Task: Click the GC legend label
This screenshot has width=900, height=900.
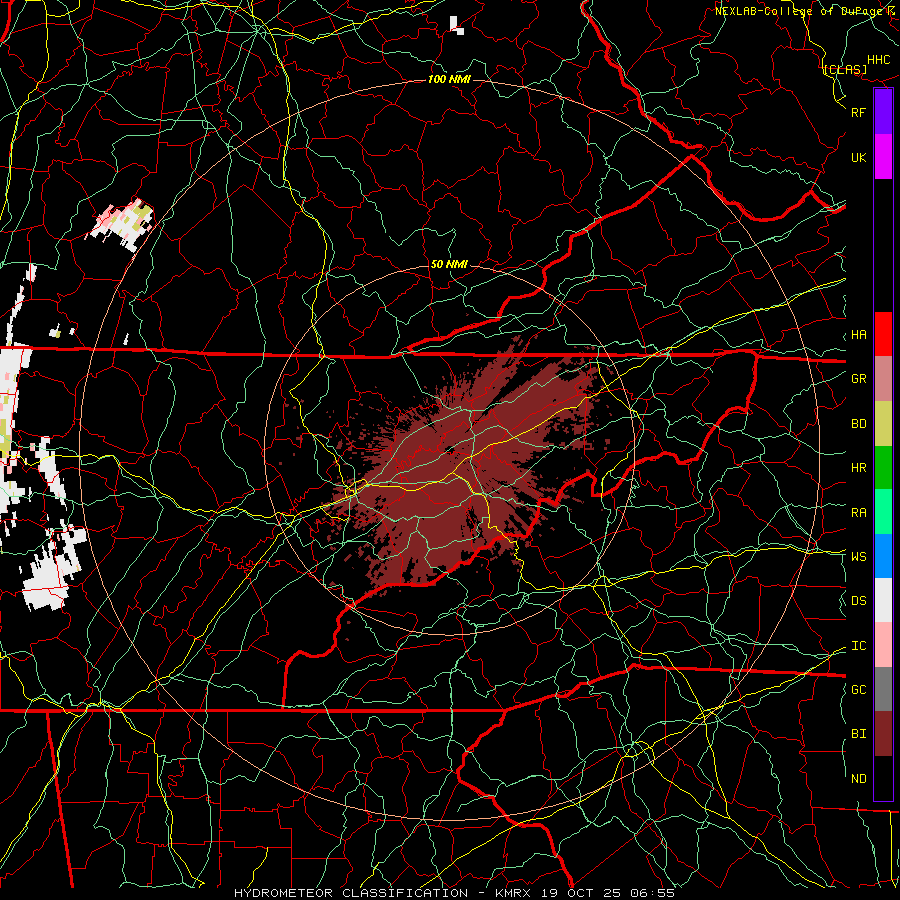Action: [x=859, y=690]
